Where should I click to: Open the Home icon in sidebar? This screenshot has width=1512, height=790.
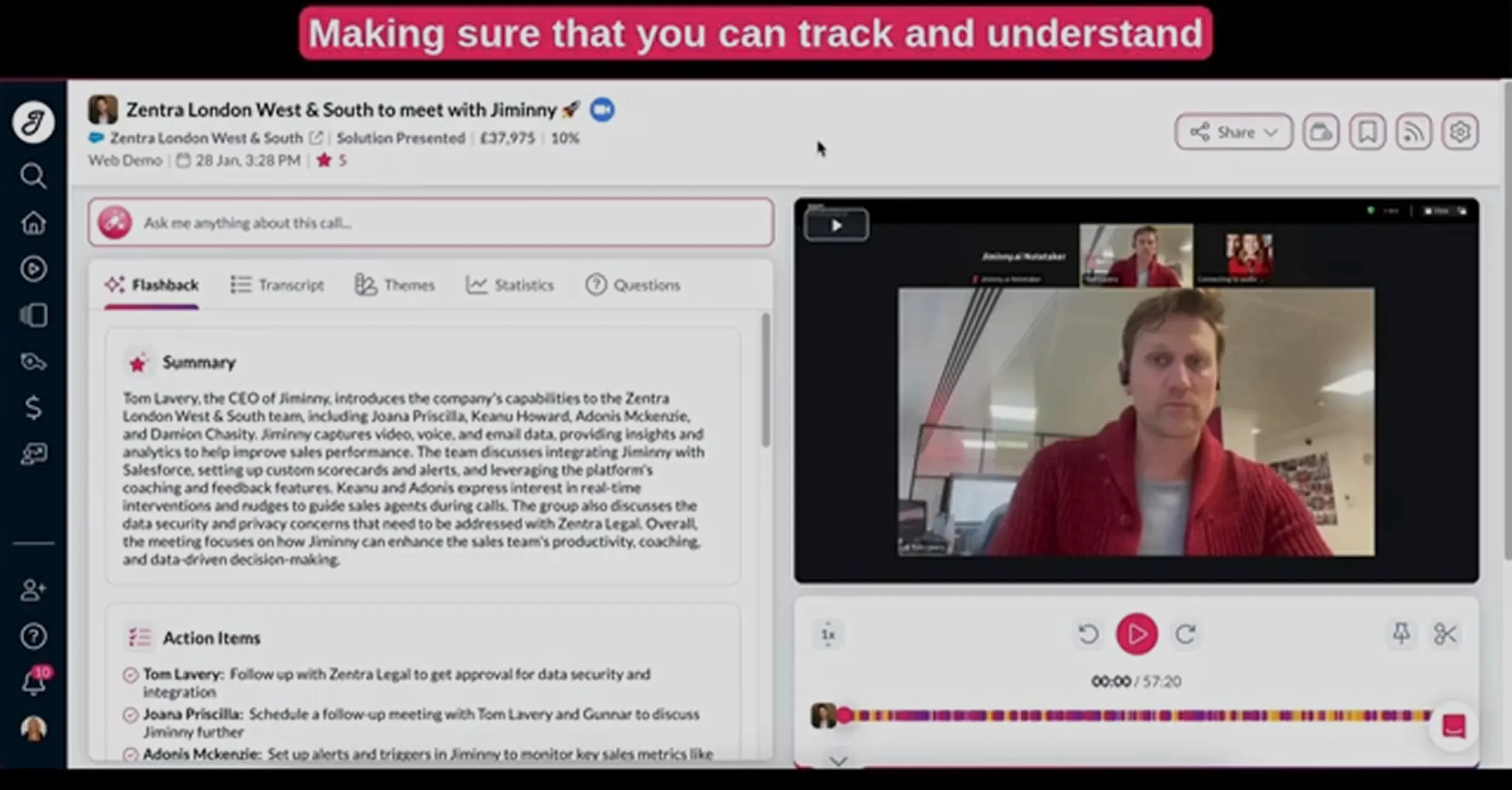coord(33,223)
